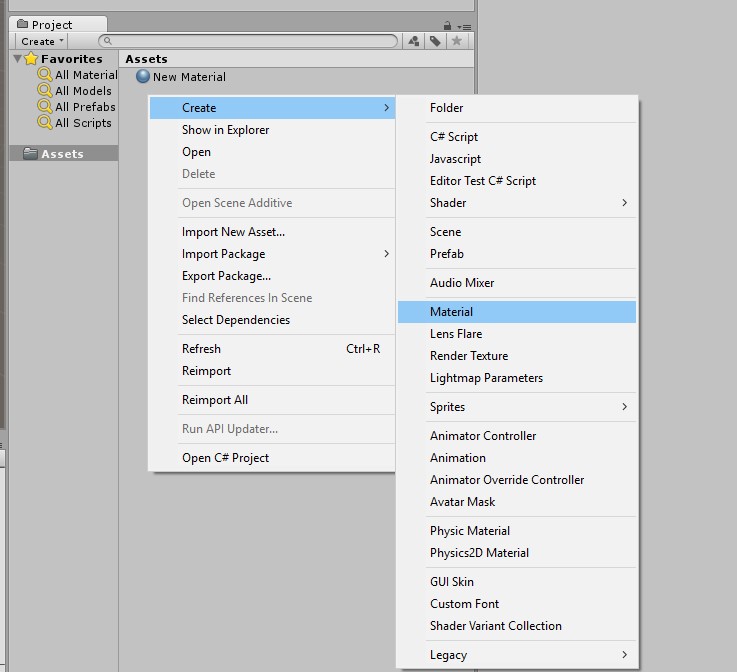Viewport: 737px width, 672px height.
Task: Select the New Material sphere asset
Action: (x=181, y=77)
